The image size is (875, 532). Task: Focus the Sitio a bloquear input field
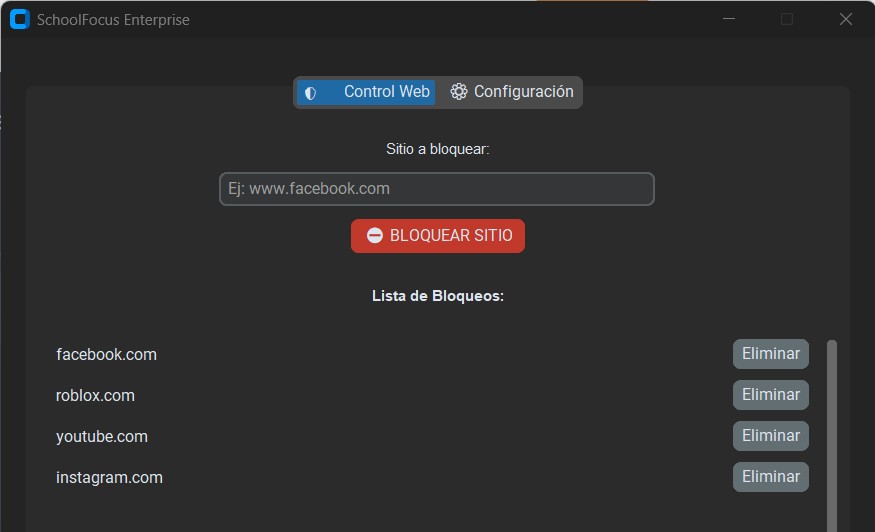coord(436,189)
